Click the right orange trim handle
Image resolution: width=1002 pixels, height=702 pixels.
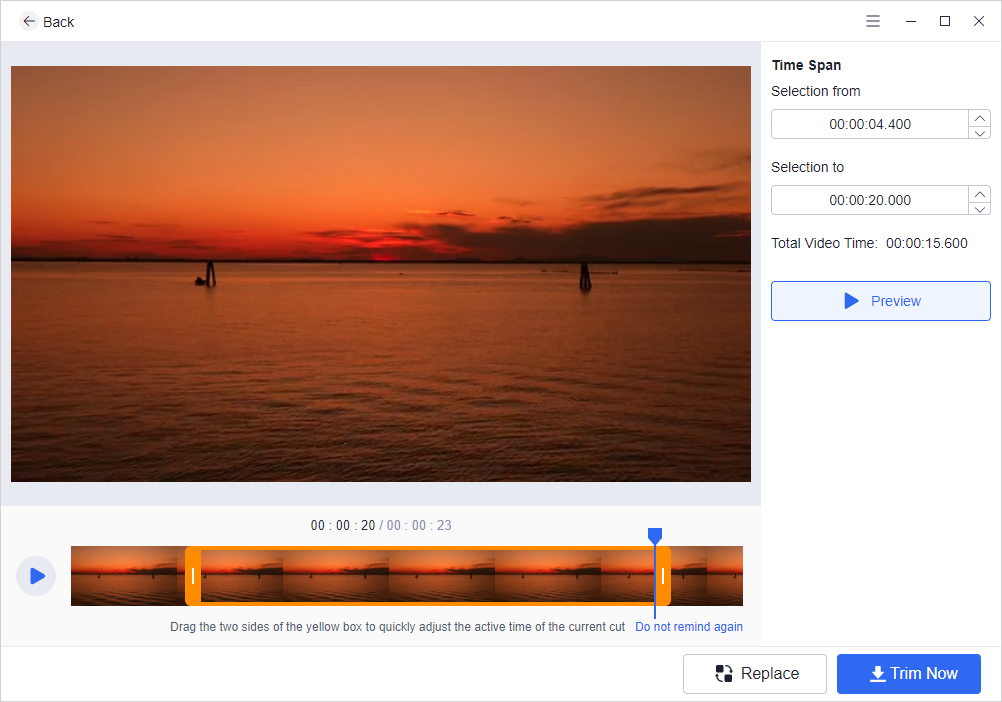coord(663,576)
